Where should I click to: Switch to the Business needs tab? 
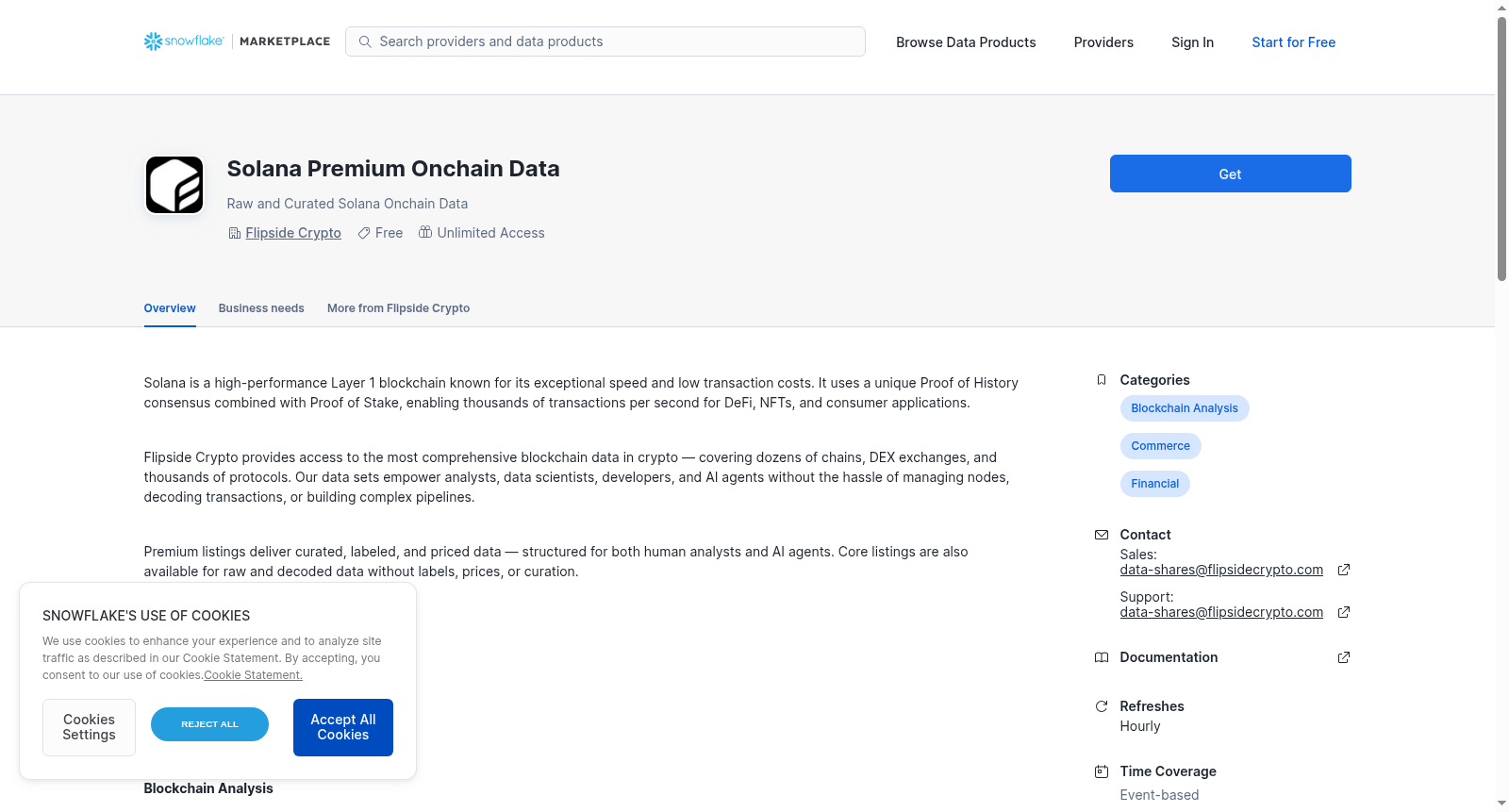click(x=261, y=308)
